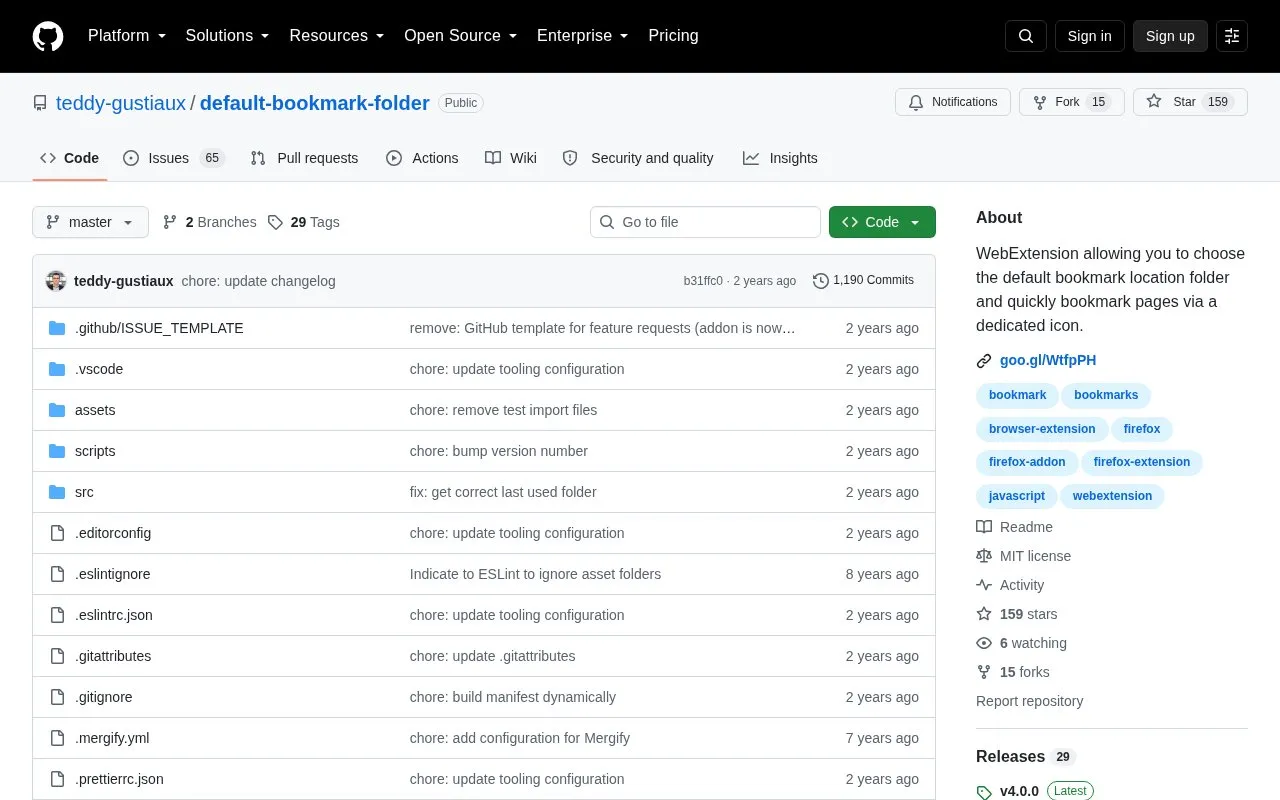
Task: Open the Insights tab
Action: tap(780, 158)
